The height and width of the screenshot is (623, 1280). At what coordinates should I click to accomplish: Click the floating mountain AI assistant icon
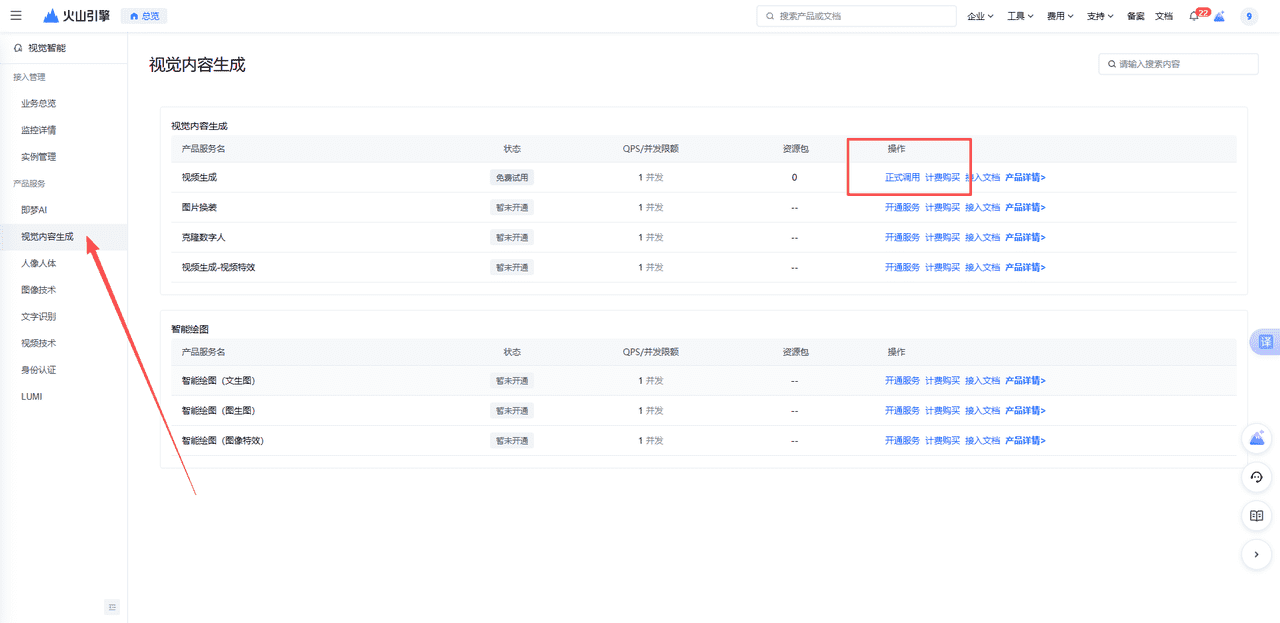pos(1257,438)
